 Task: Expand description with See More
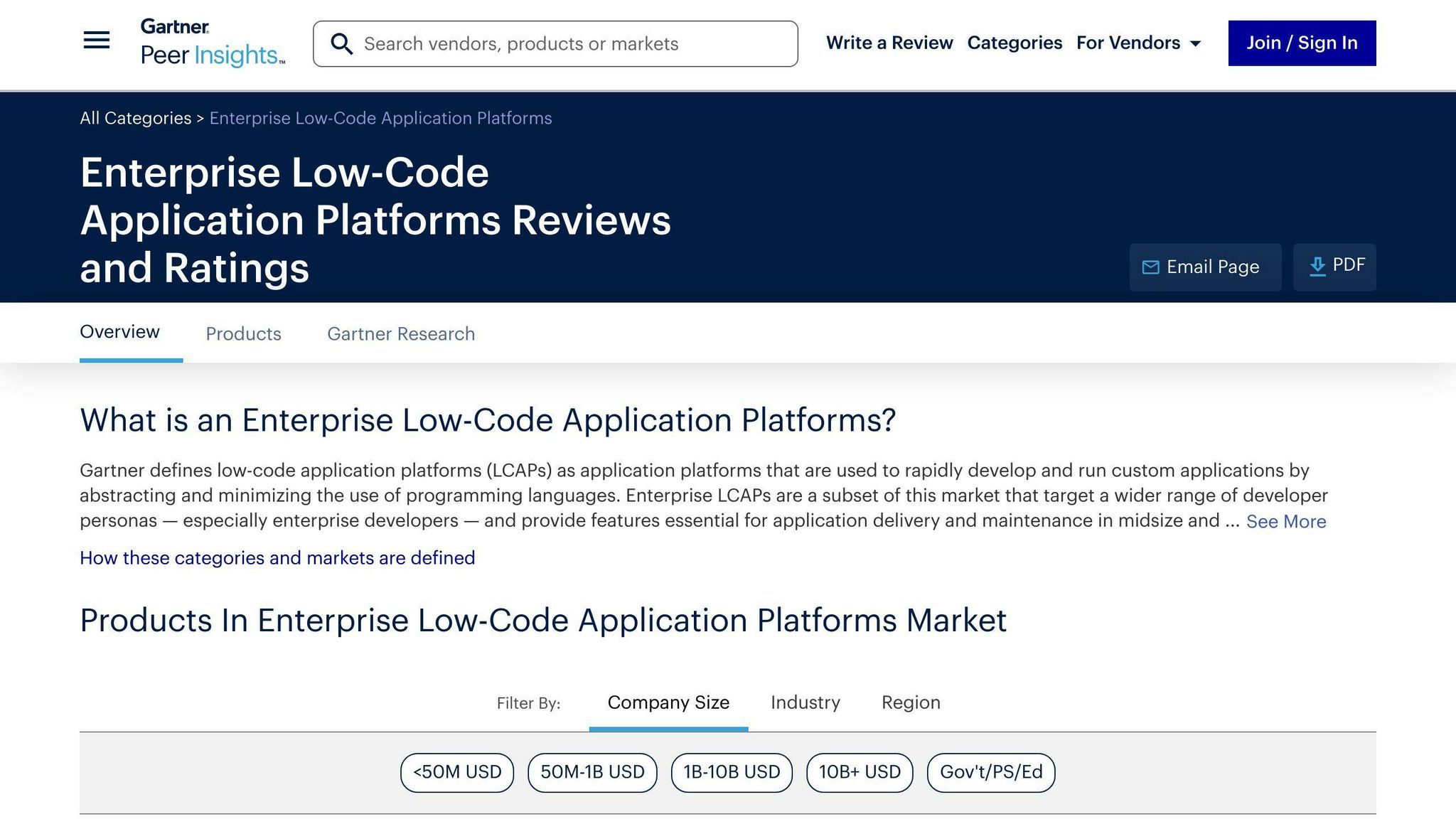click(1285, 522)
